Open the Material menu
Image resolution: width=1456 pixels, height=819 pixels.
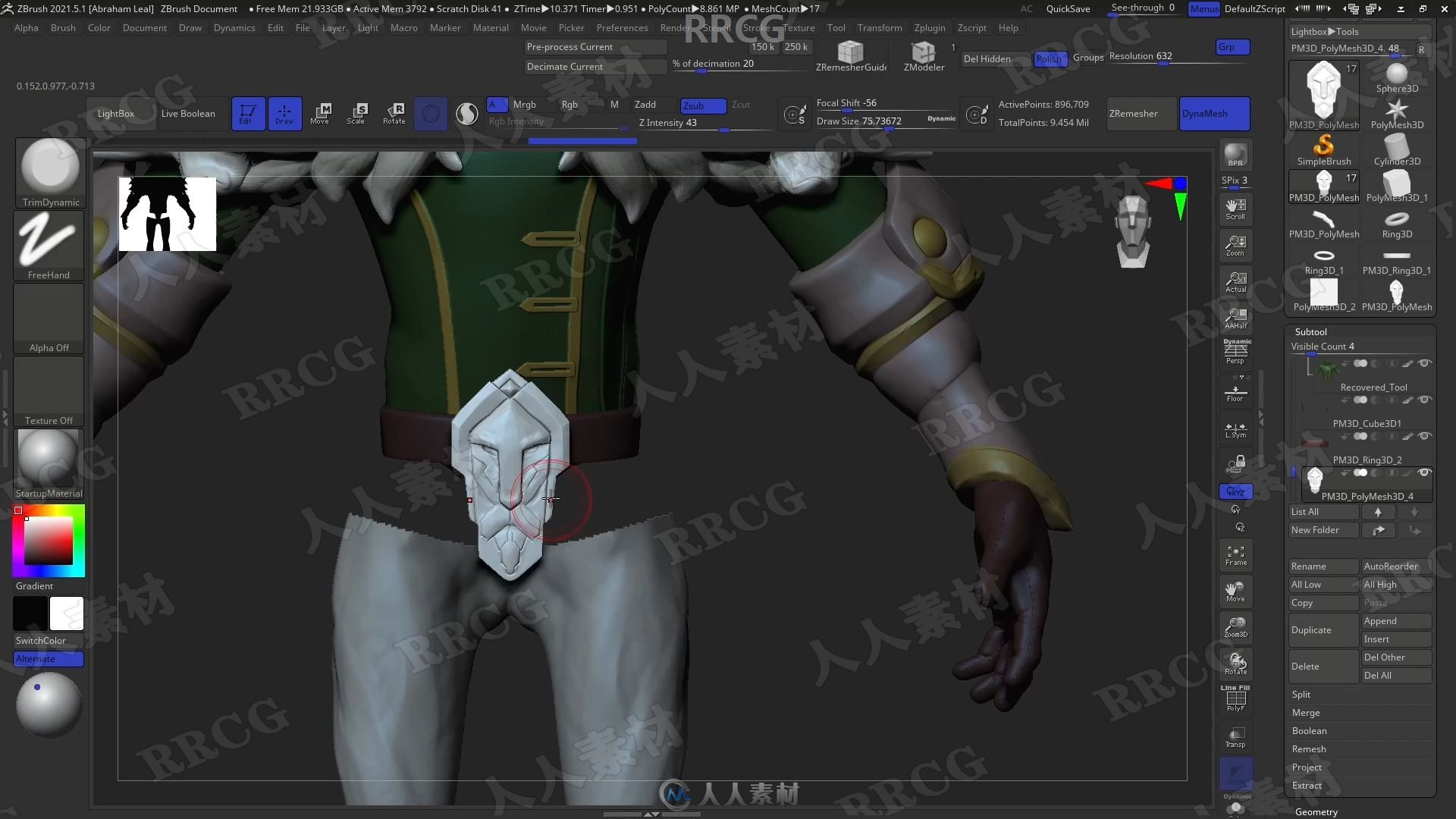point(491,27)
